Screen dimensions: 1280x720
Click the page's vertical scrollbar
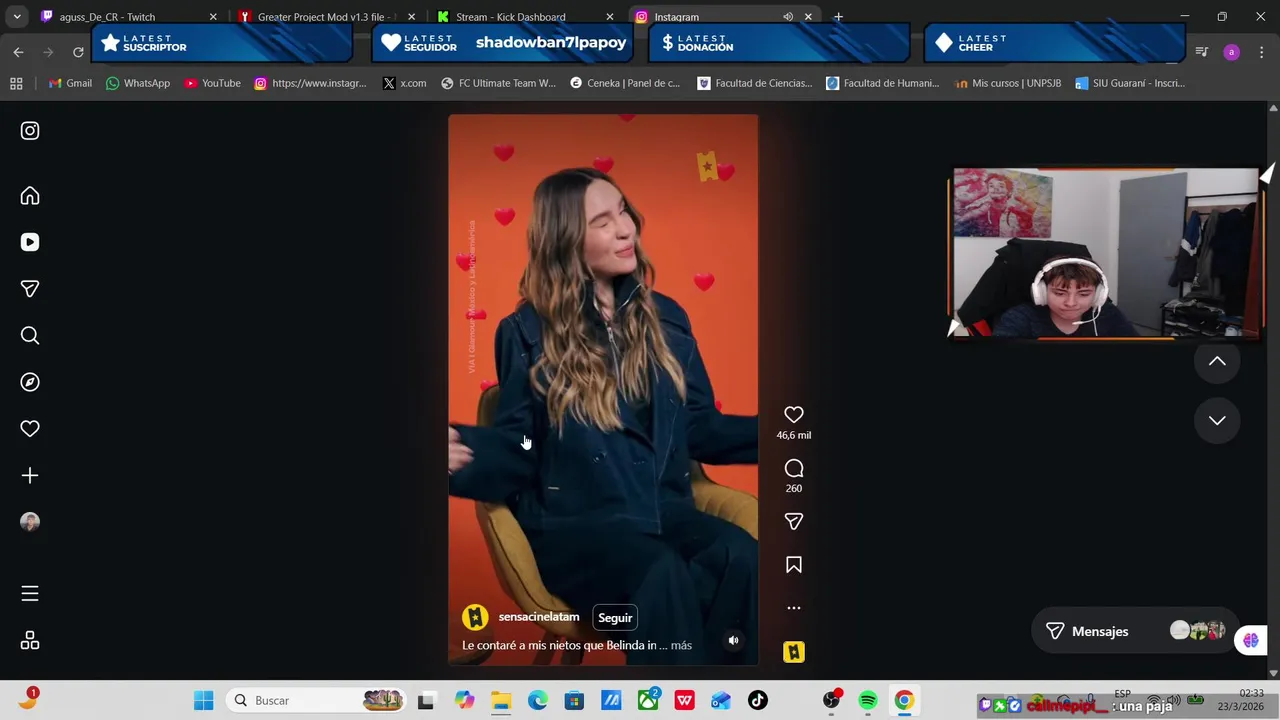(x=1273, y=390)
